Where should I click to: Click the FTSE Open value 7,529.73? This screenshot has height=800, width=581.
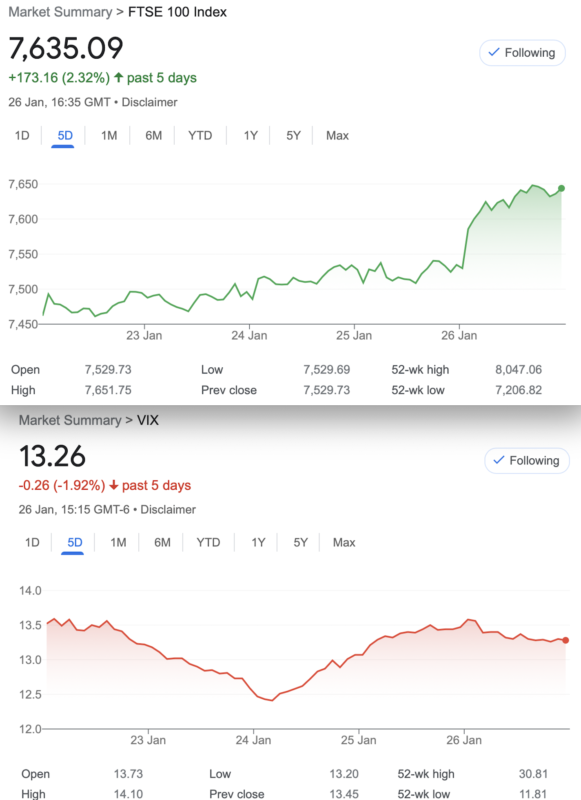(x=108, y=369)
